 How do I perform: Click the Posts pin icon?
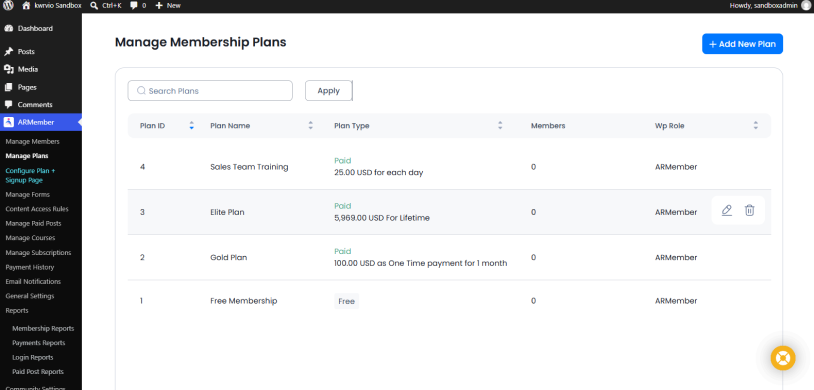pos(8,51)
